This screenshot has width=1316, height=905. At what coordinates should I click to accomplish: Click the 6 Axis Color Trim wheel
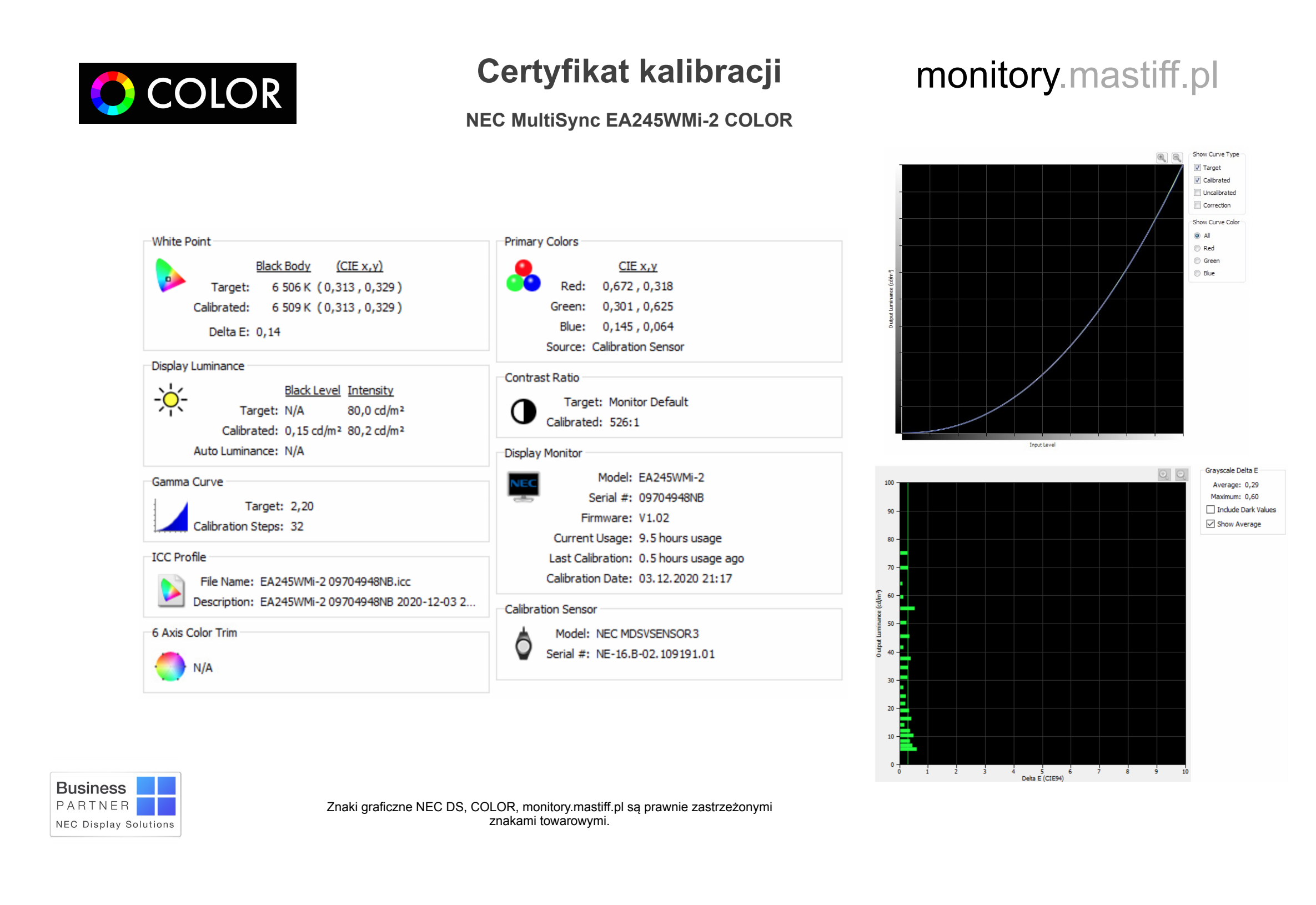[170, 666]
